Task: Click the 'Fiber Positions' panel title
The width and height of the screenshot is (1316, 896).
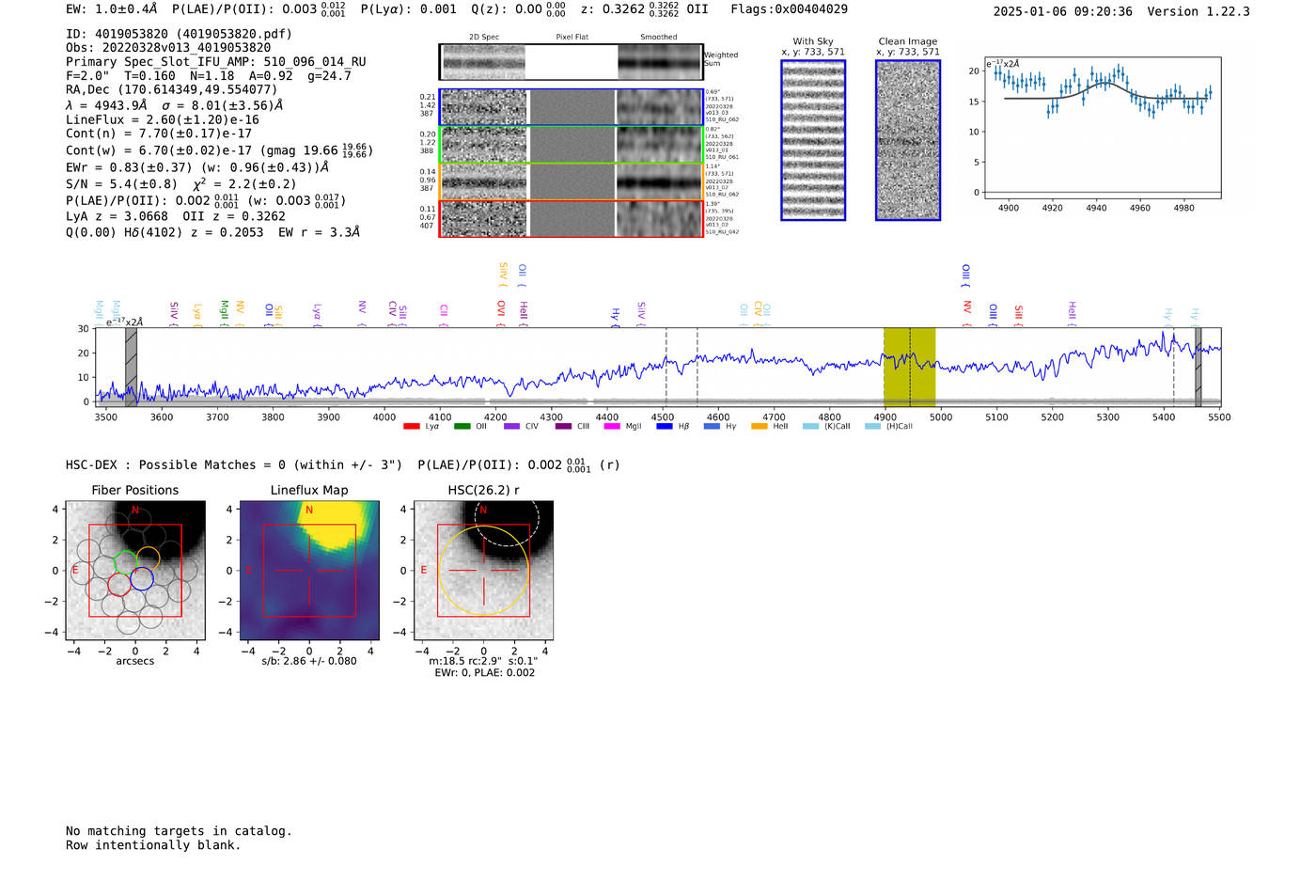Action: pyautogui.click(x=135, y=490)
